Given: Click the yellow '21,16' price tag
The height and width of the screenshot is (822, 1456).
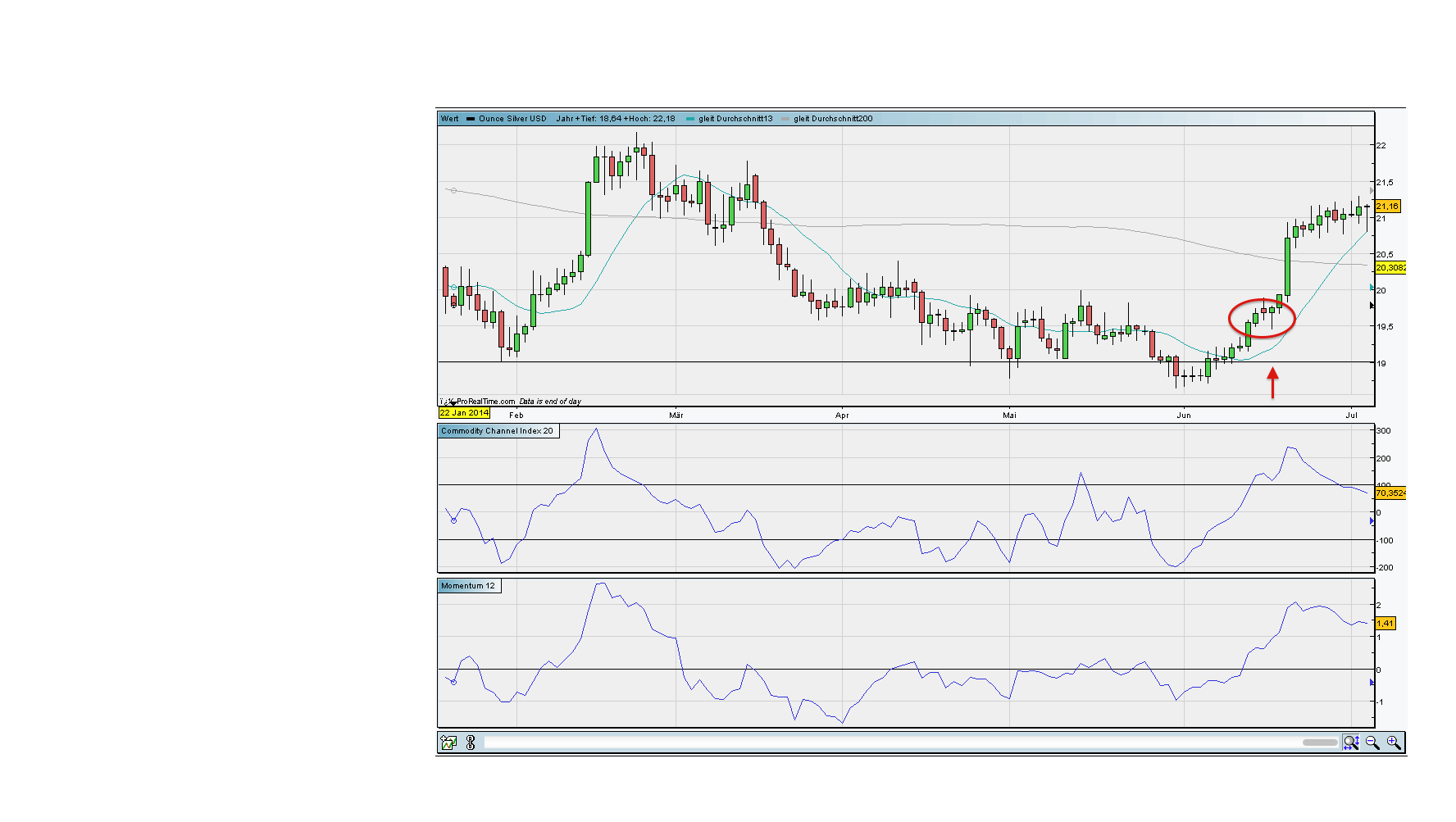Looking at the screenshot, I should click(1387, 207).
